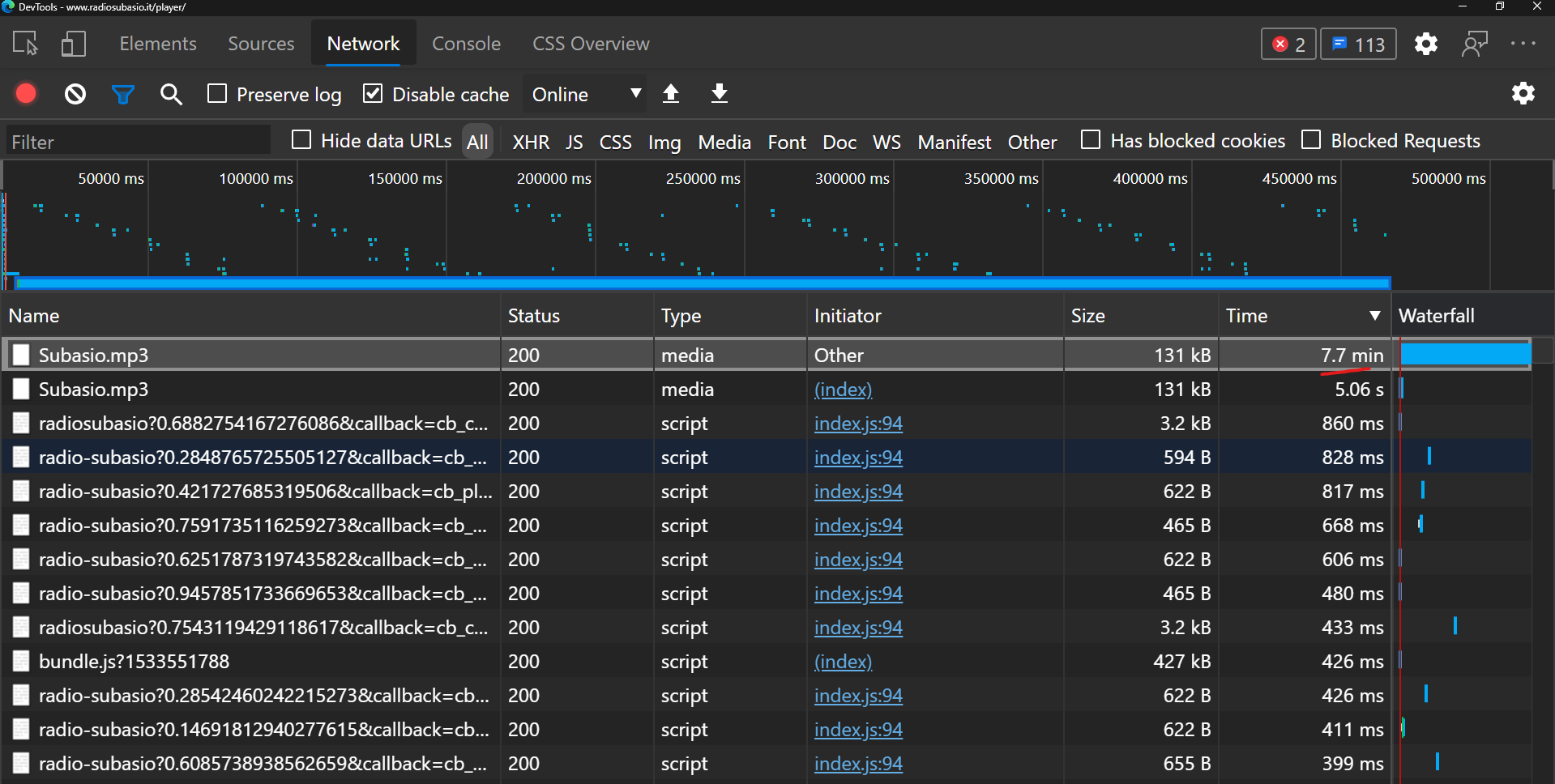Viewport: 1555px width, 784px height.
Task: Tick the Hide data URLs checkbox
Action: 301,140
